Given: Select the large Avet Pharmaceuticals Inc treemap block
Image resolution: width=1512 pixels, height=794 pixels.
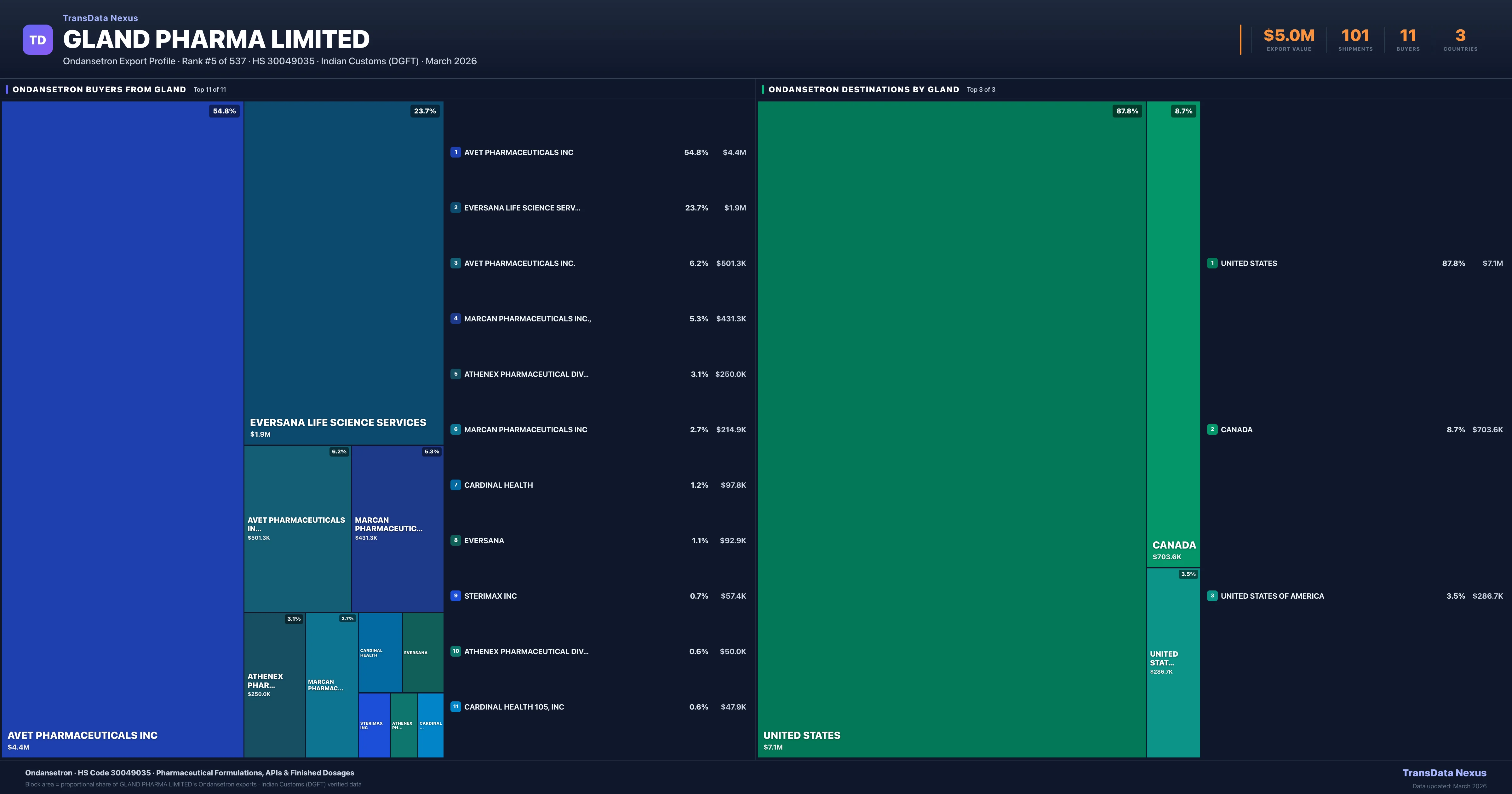Looking at the screenshot, I should [122, 429].
